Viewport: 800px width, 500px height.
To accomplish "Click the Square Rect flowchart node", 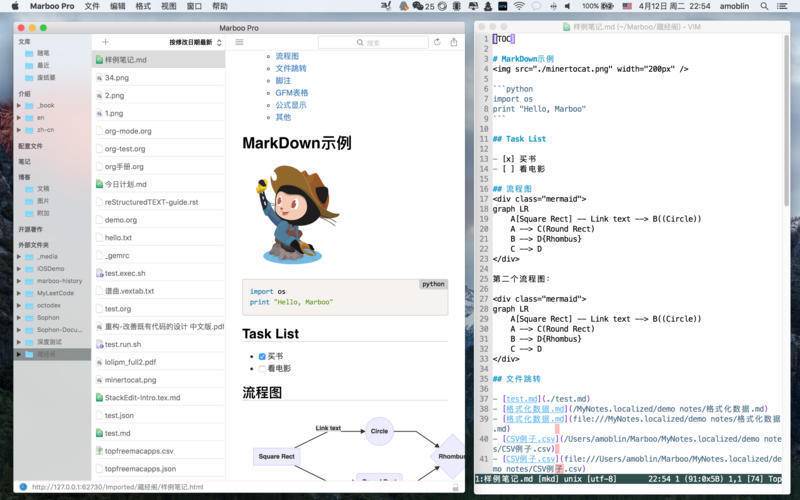I will pyautogui.click(x=277, y=456).
